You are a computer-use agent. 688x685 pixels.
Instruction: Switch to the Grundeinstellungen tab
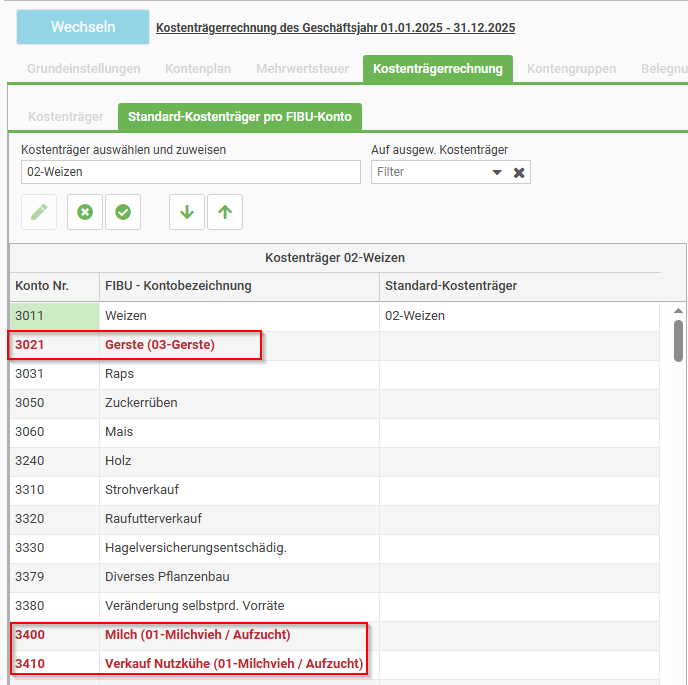[x=84, y=68]
